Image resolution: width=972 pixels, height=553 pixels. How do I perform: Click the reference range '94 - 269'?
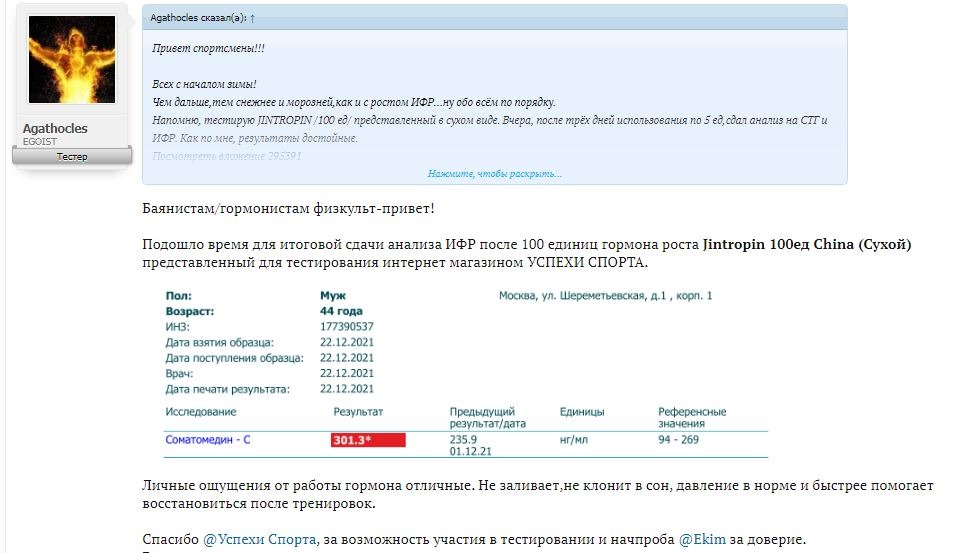(x=678, y=440)
